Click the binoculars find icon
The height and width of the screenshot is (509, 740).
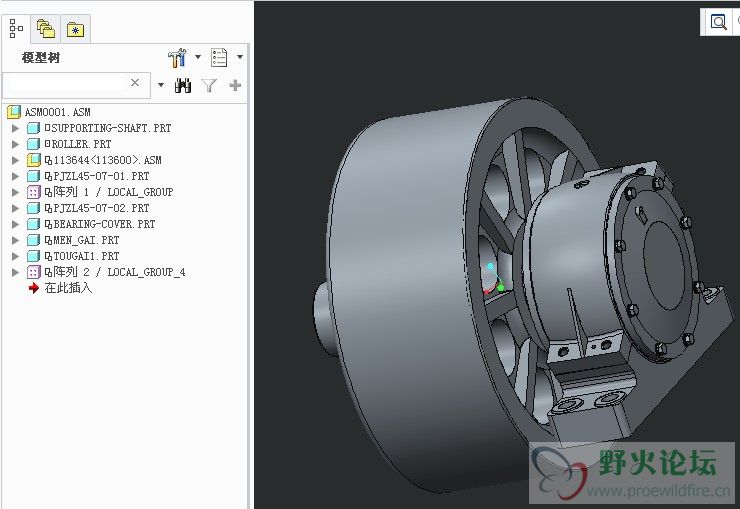[x=183, y=85]
